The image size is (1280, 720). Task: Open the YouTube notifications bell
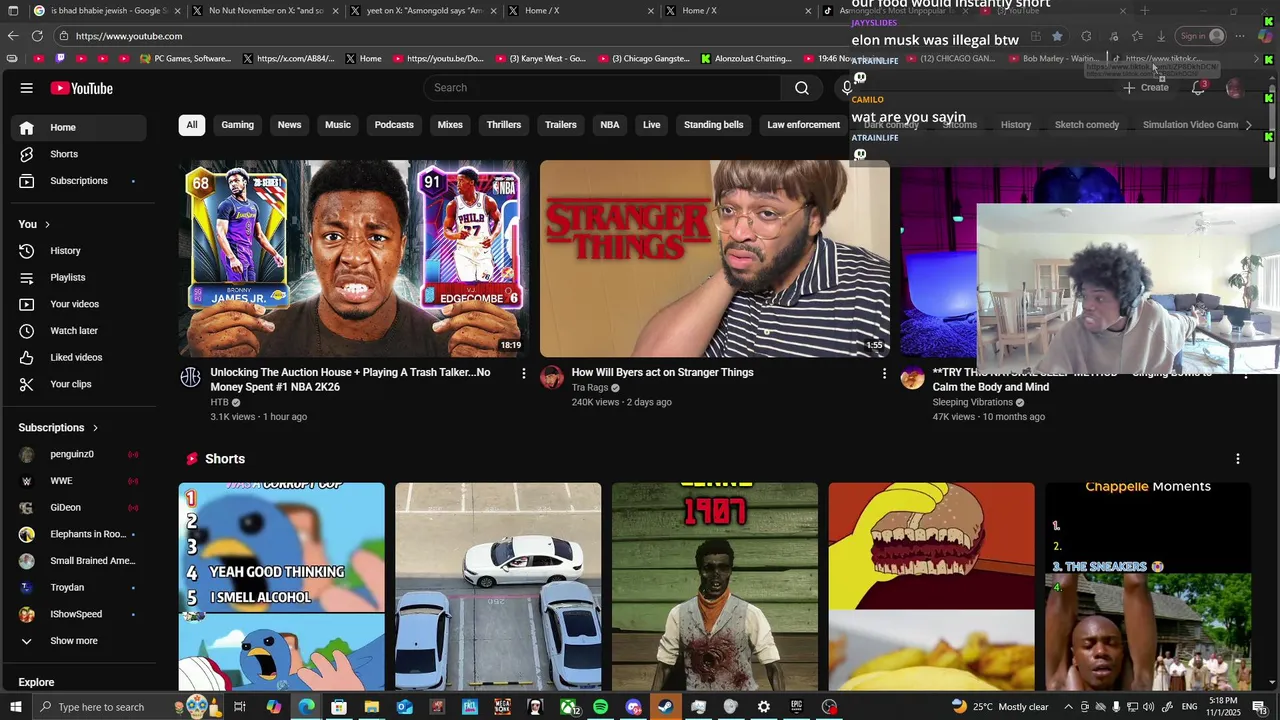1198,88
